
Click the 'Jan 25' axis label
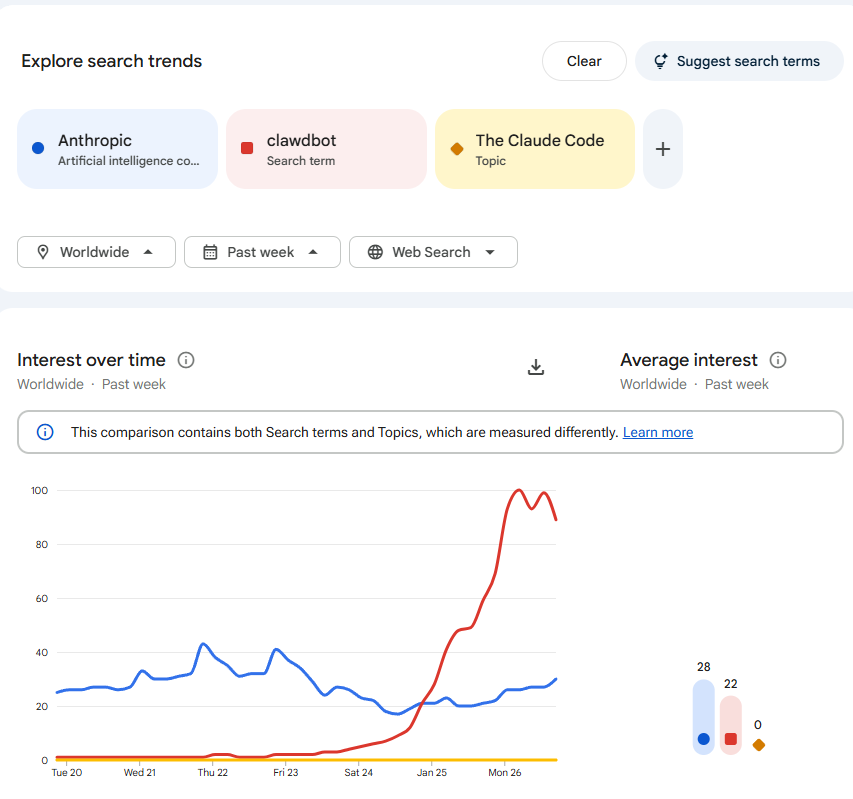click(432, 772)
